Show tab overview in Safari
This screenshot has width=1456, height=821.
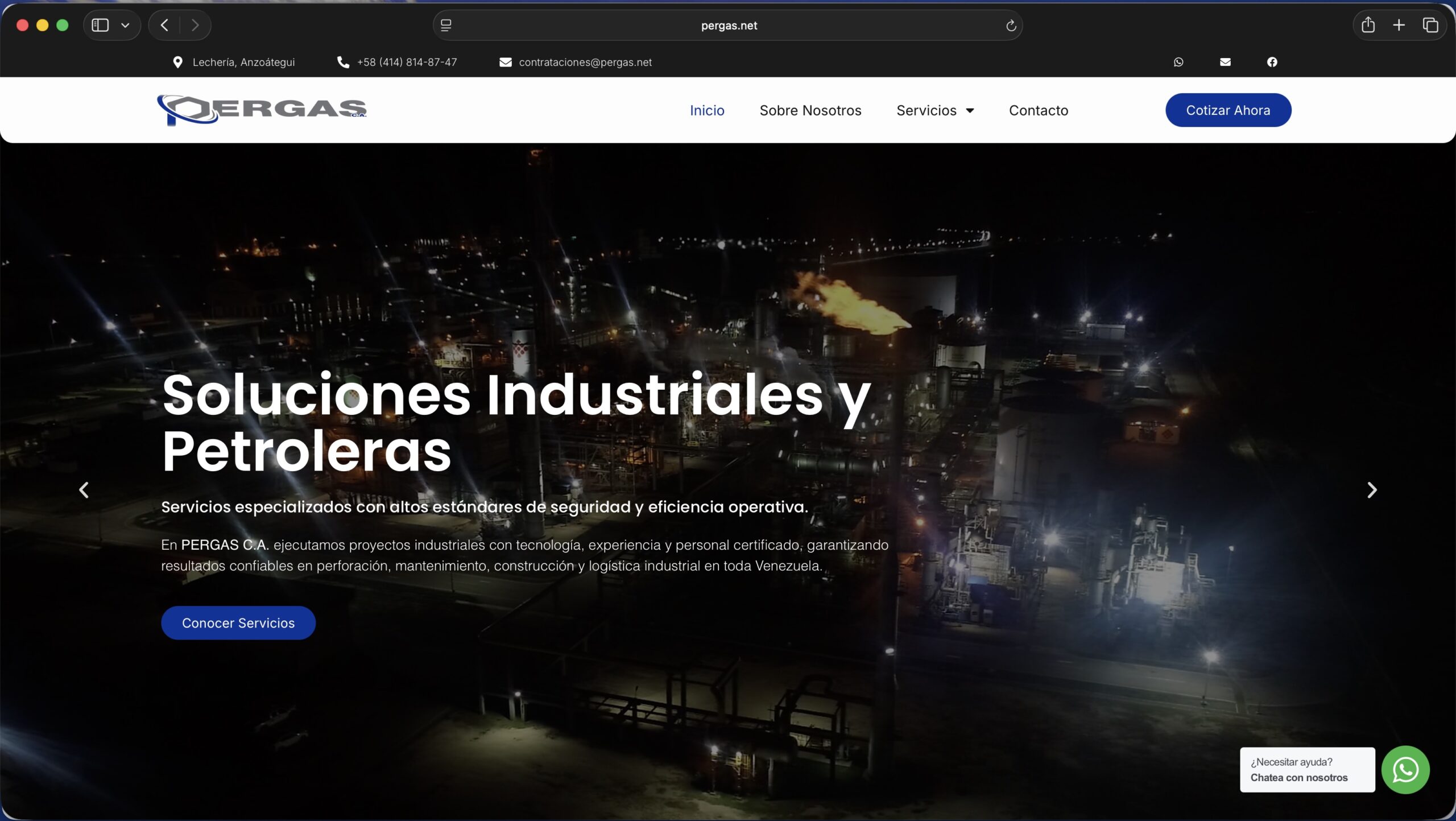click(1431, 25)
